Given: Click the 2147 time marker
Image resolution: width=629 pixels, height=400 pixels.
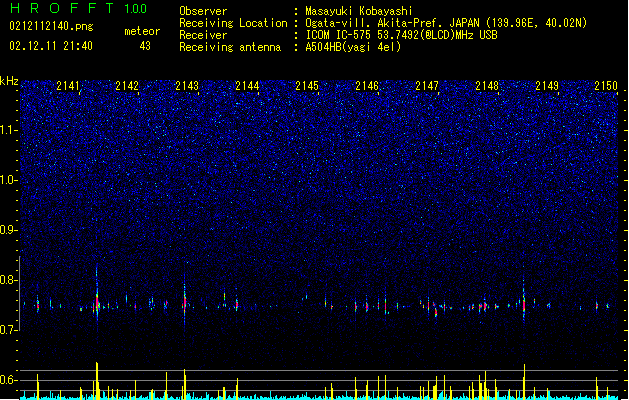Looking at the screenshot, I should [x=427, y=86].
